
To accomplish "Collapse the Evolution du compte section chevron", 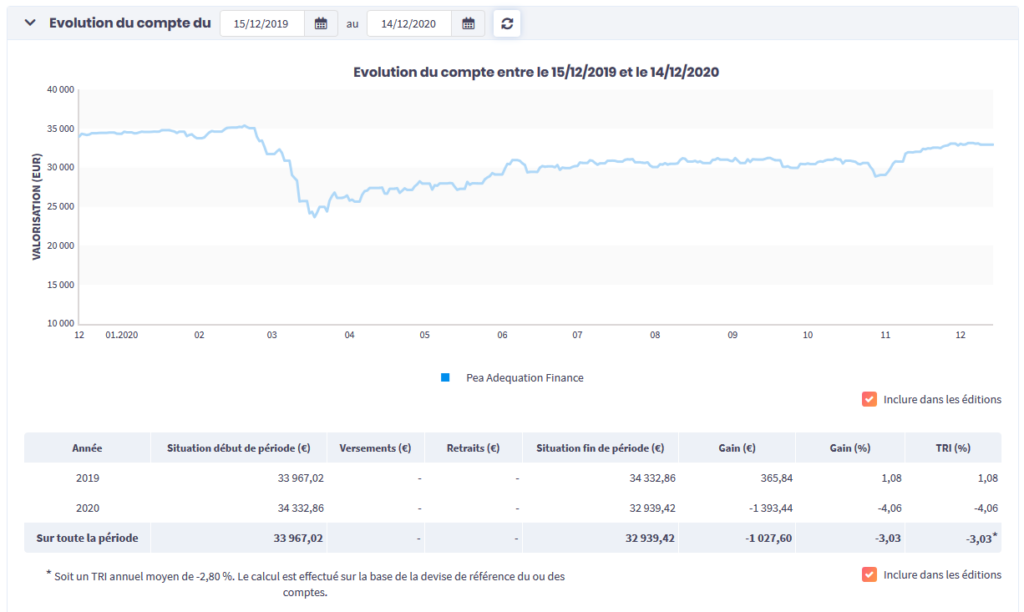I will [30, 23].
